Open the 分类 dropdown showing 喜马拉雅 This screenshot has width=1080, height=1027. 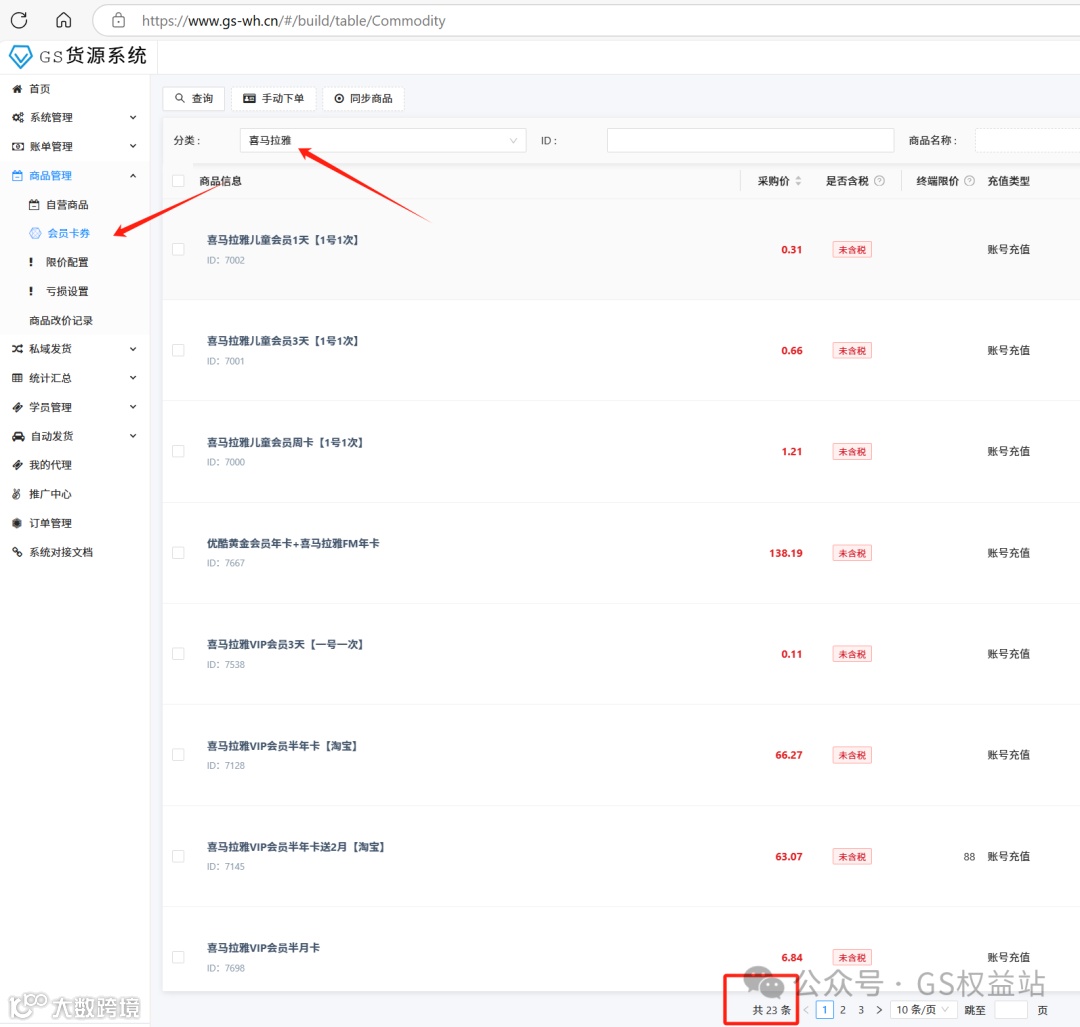383,141
